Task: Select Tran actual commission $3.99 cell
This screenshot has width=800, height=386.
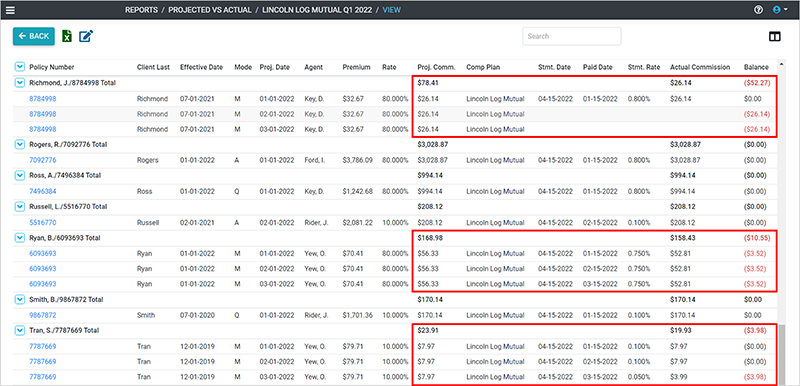Action: click(x=679, y=377)
